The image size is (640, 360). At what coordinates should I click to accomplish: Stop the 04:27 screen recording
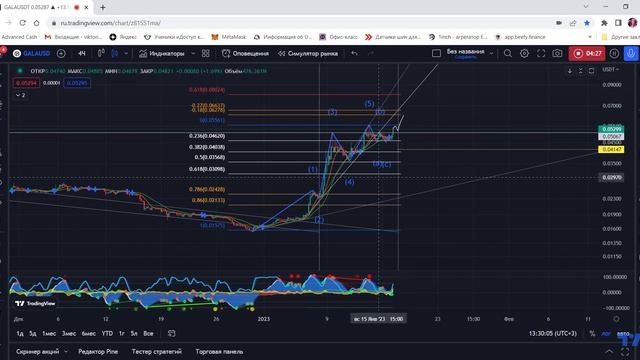[587, 53]
